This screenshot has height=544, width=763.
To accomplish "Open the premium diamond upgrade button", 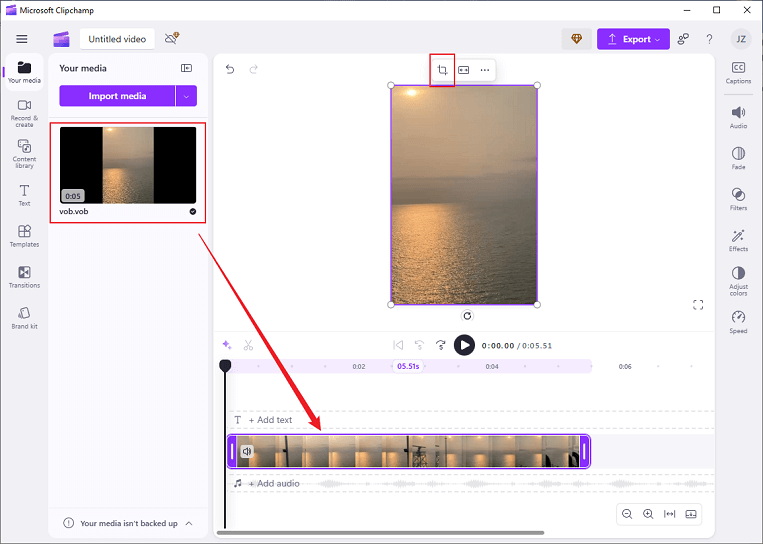I will [x=577, y=39].
